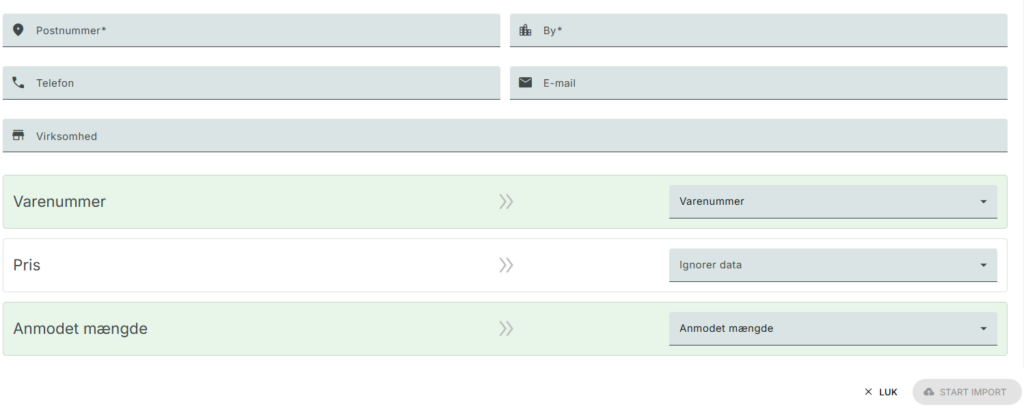This screenshot has height=409, width=1024.
Task: Open the Varenummer mapping dropdown
Action: coord(833,202)
